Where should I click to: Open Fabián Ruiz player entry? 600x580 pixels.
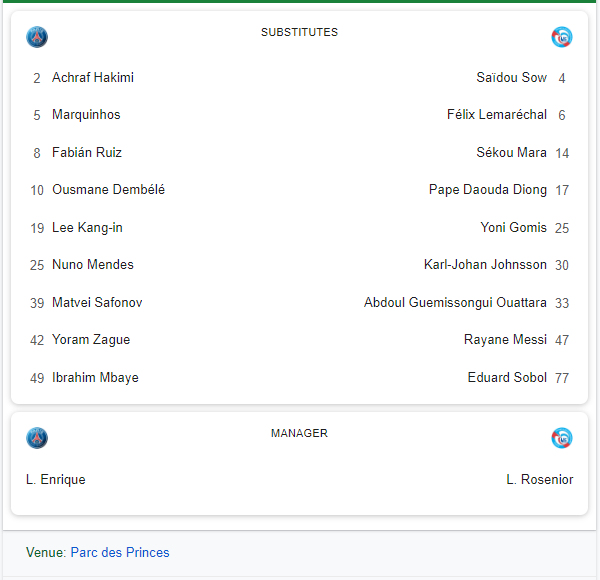coord(87,153)
